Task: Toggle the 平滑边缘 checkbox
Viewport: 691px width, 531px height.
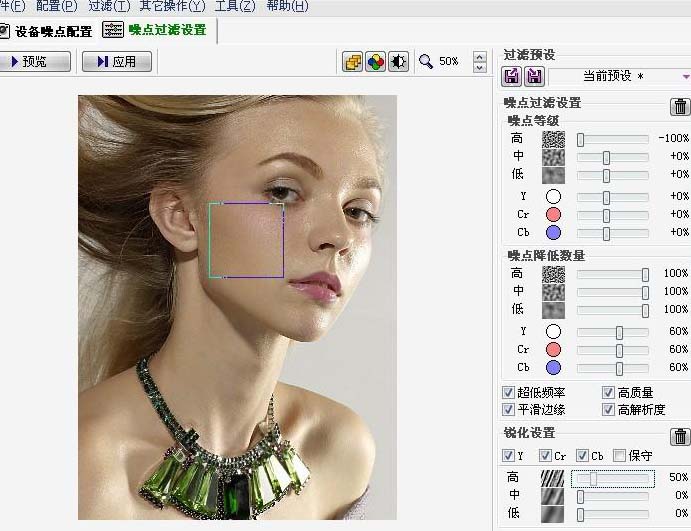Action: pos(509,410)
